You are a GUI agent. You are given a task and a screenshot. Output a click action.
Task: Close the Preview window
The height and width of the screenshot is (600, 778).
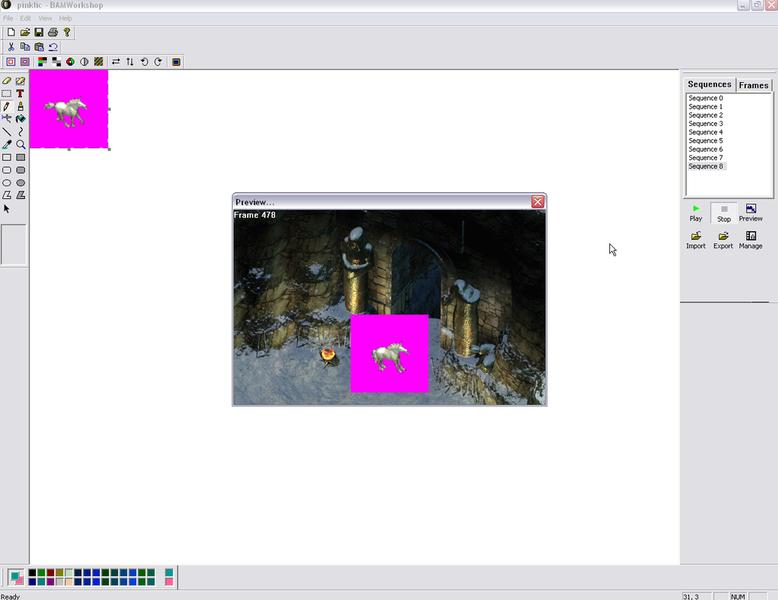[537, 201]
